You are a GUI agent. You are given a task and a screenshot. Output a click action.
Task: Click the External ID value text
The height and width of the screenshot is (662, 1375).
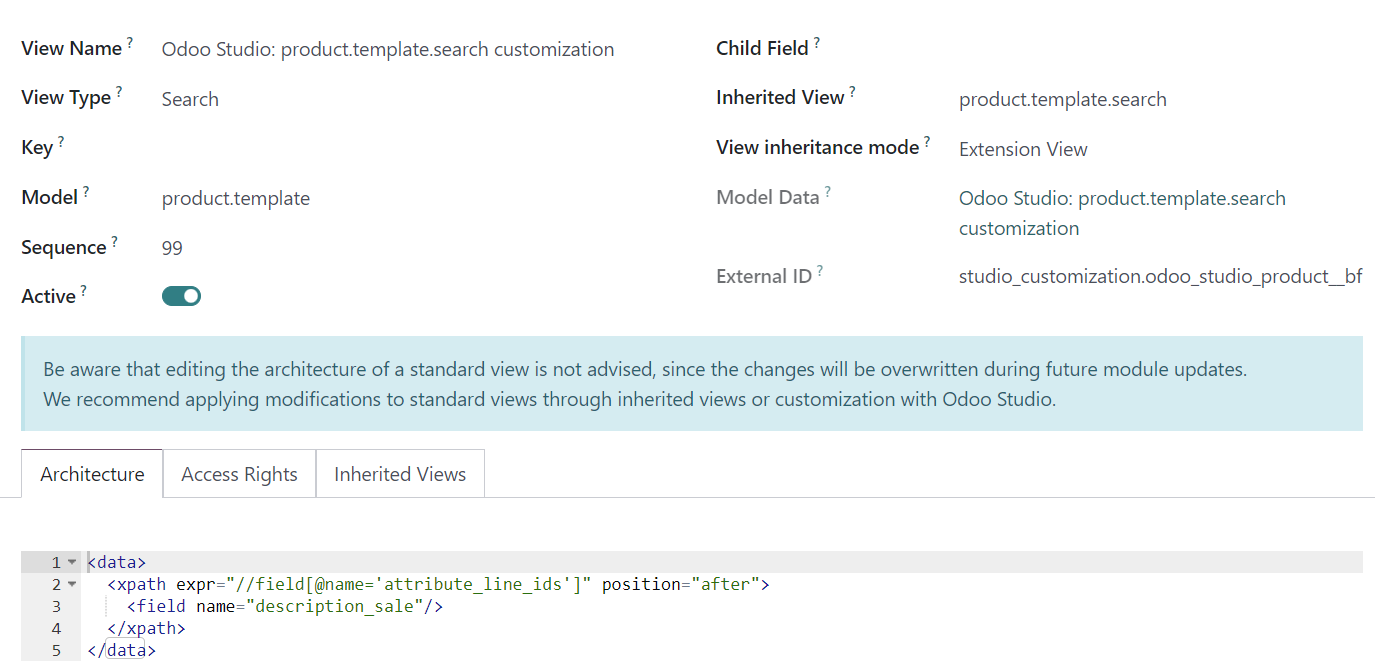(x=1160, y=276)
